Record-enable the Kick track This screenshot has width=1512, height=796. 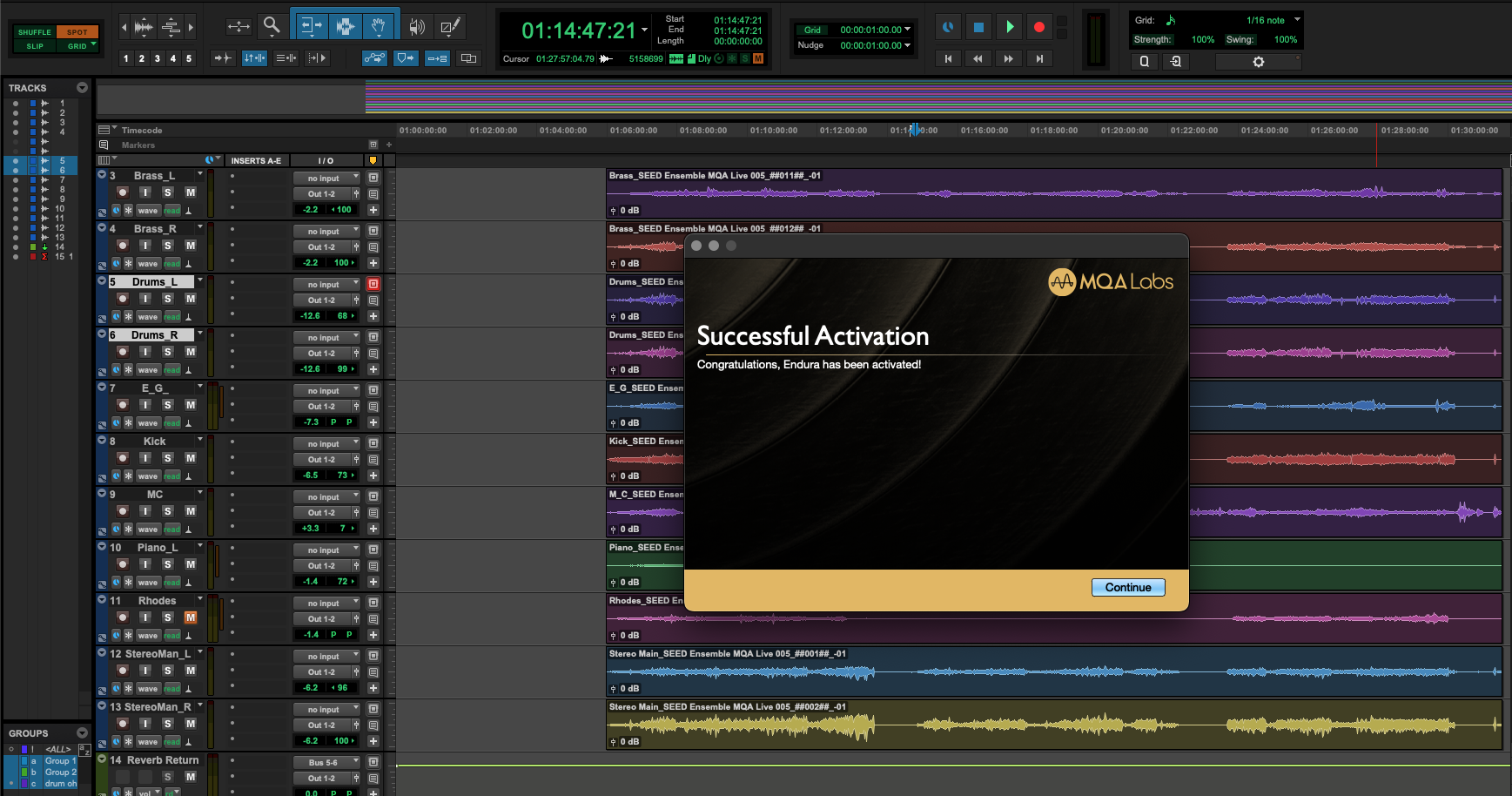pyautogui.click(x=123, y=458)
